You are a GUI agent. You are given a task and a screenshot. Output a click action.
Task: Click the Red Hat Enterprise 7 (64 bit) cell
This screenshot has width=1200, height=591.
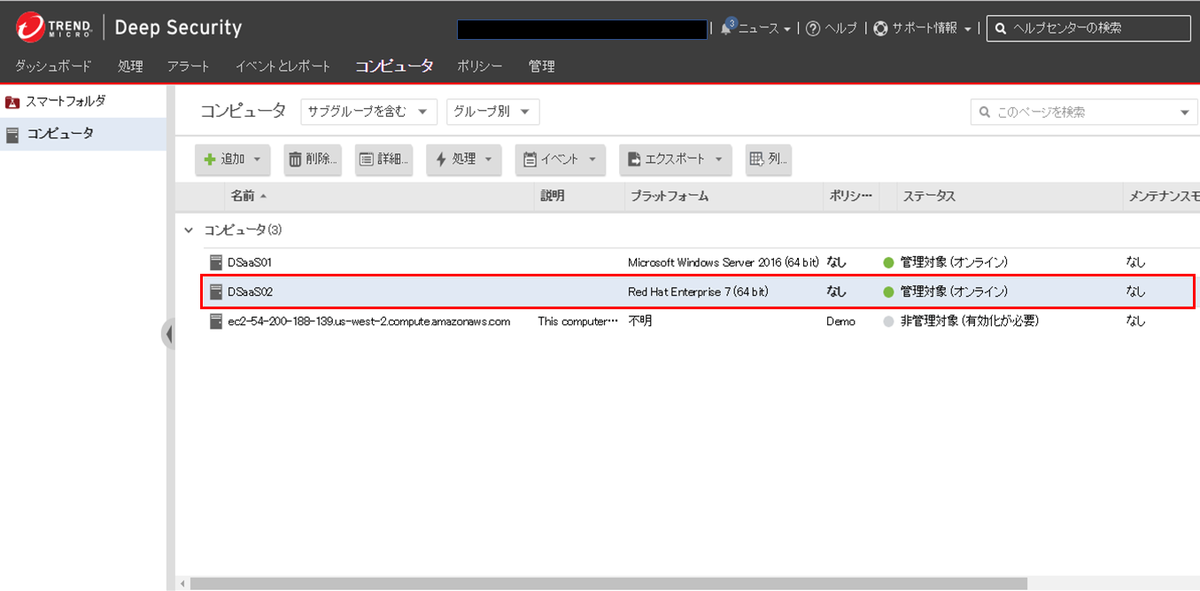pos(698,292)
